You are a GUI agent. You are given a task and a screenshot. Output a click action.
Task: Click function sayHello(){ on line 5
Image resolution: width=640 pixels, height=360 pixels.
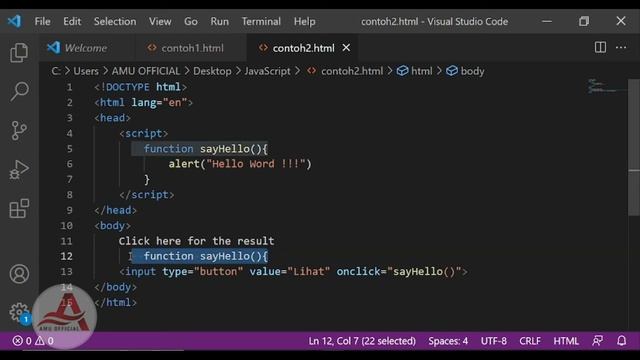(x=206, y=149)
